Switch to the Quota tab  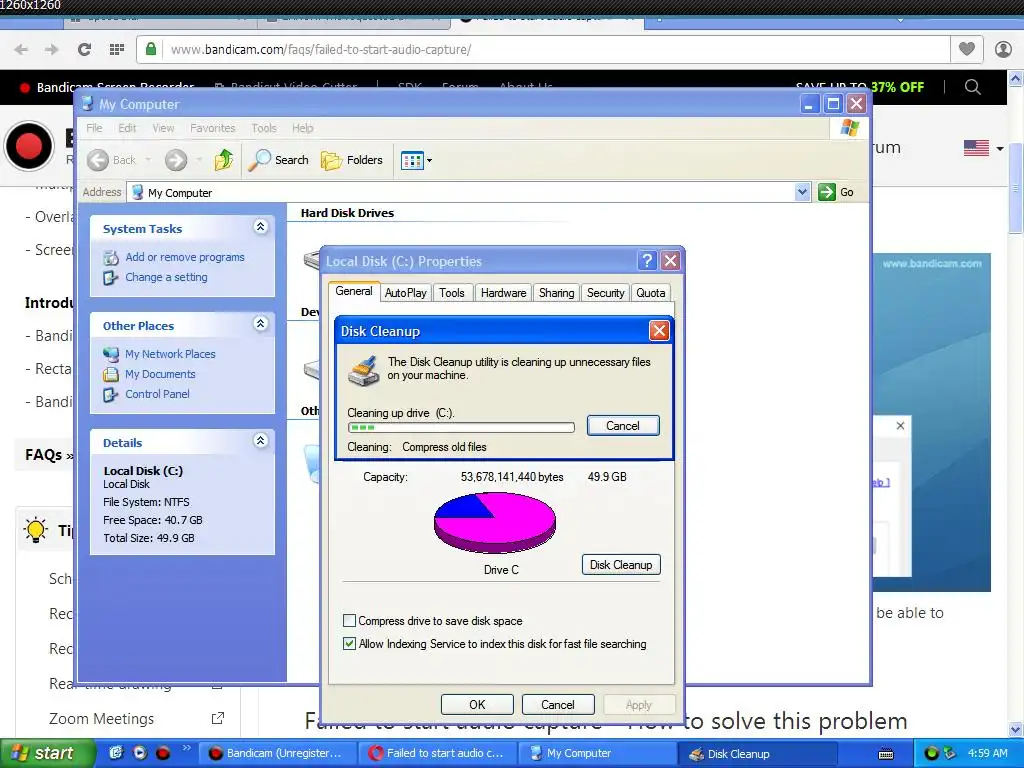pyautogui.click(x=650, y=293)
